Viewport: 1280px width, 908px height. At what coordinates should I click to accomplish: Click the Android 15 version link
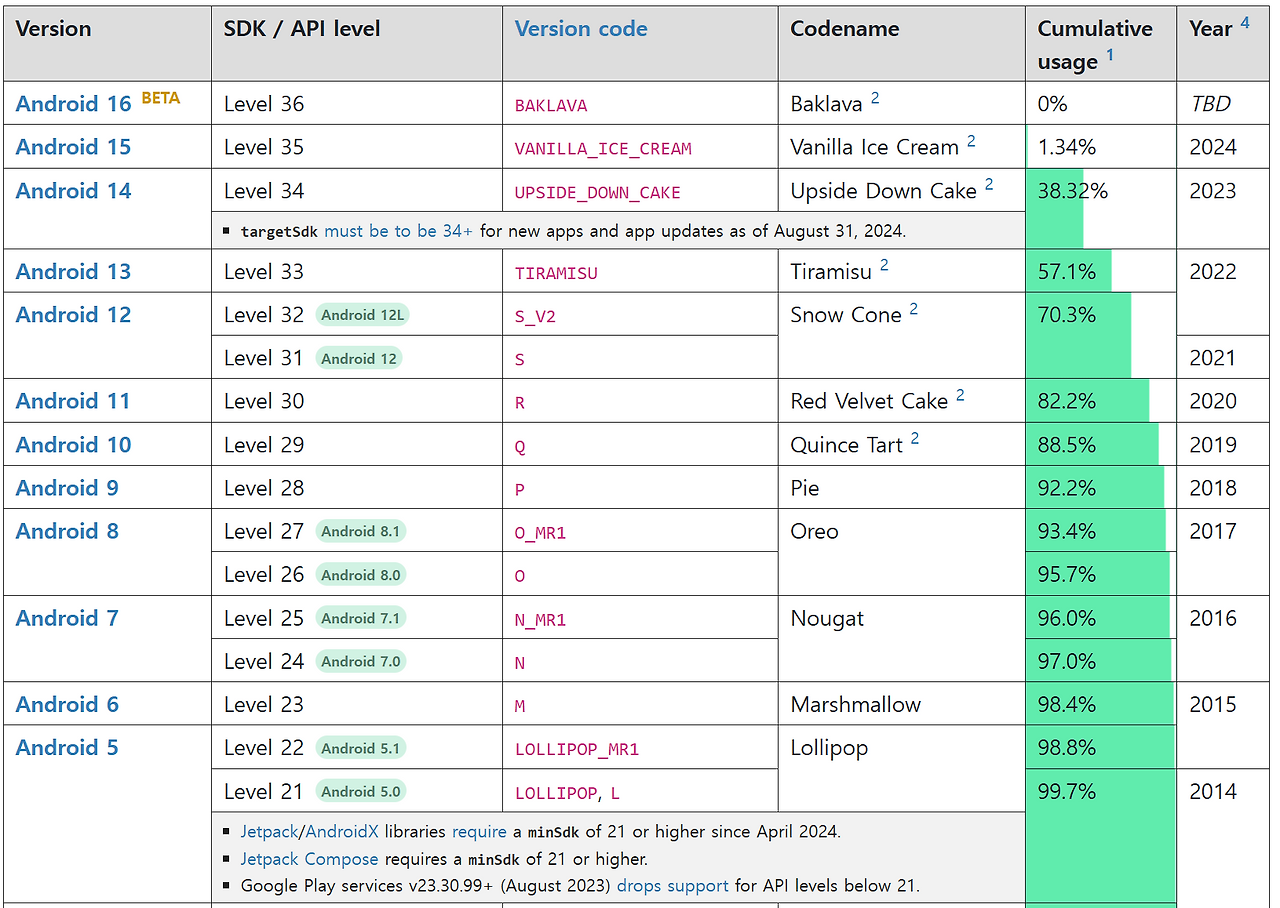click(x=73, y=147)
